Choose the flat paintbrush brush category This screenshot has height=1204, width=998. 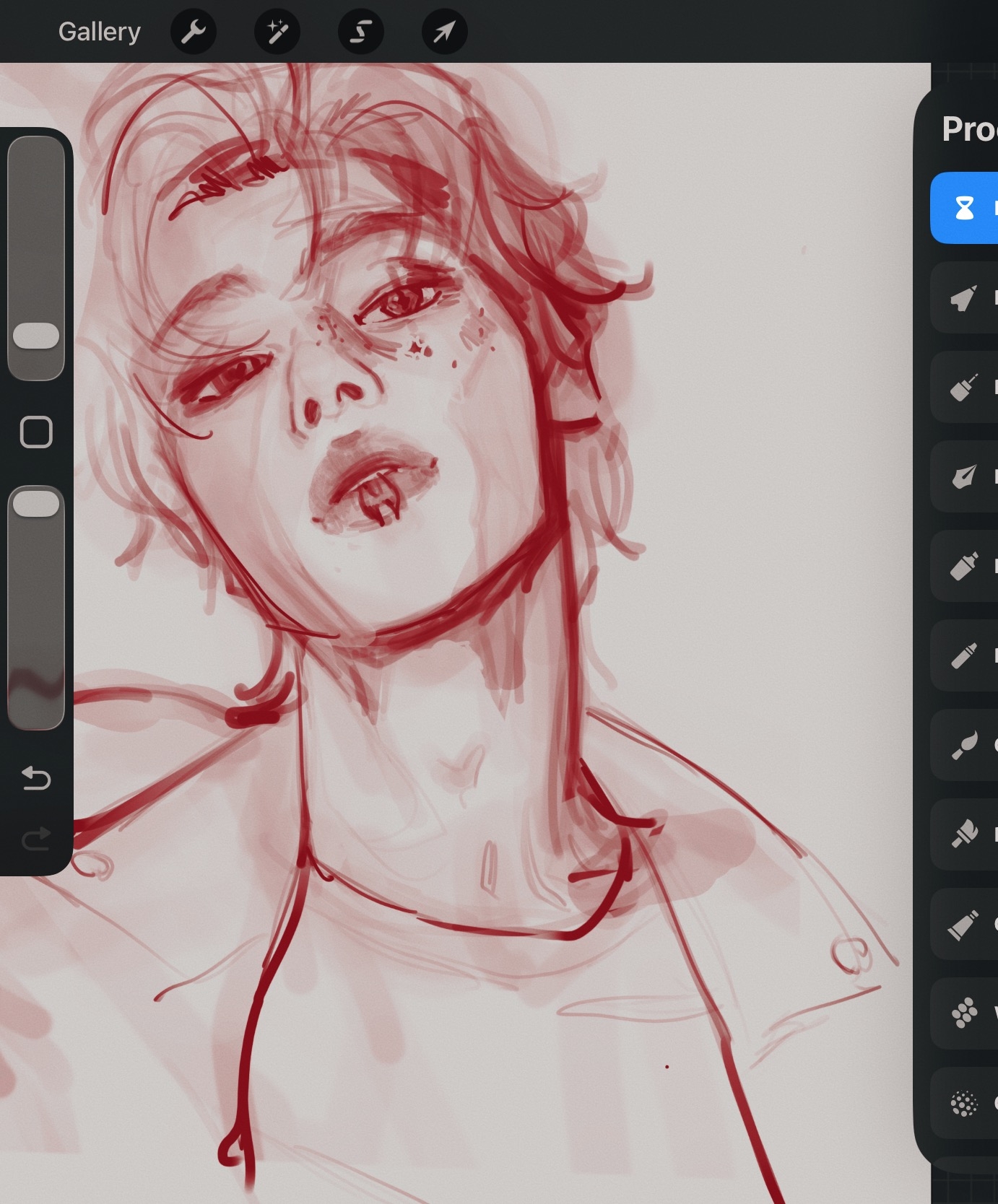point(965,835)
